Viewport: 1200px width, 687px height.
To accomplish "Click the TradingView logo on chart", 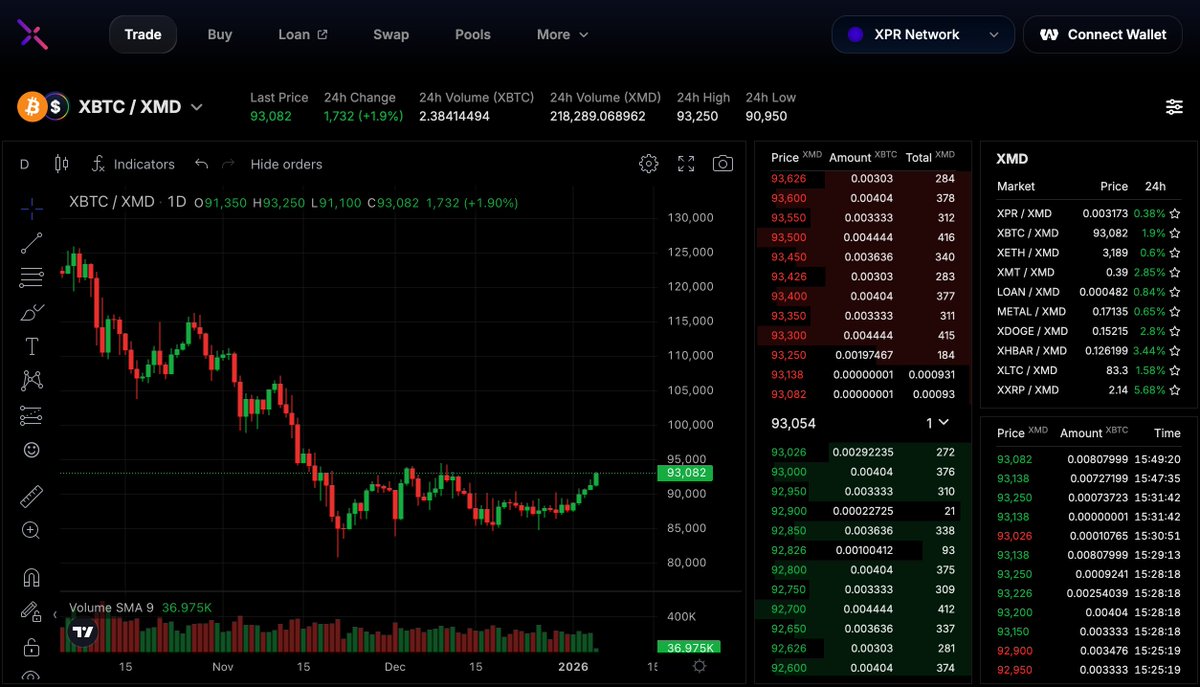I will [83, 632].
